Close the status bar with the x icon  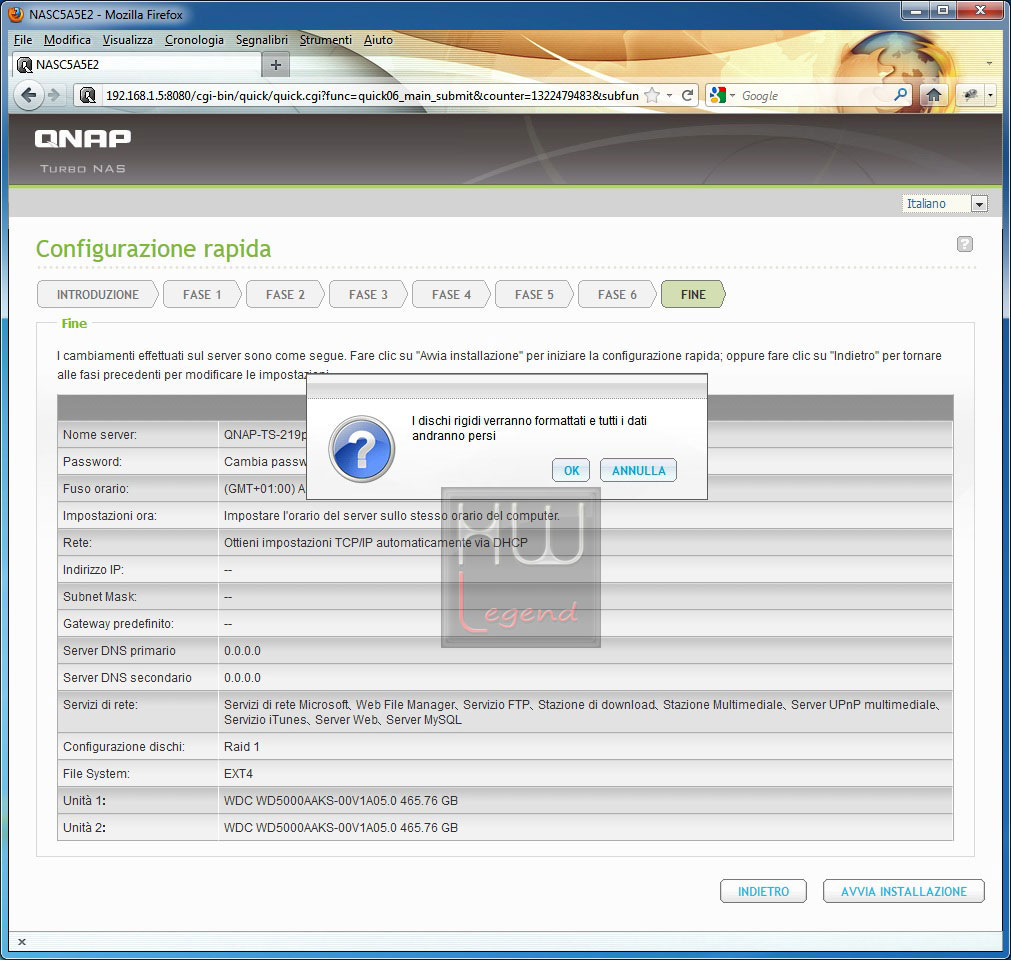[22, 942]
